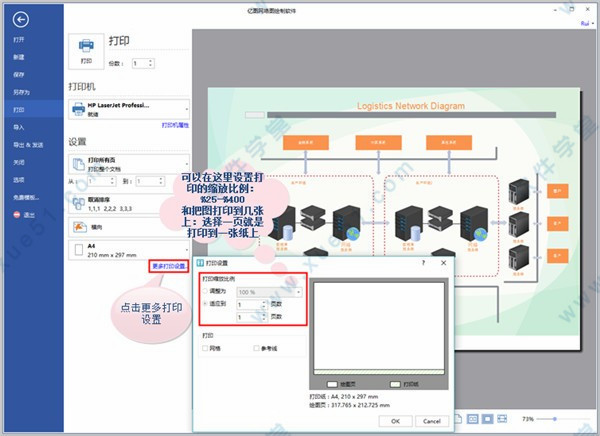Select 另存为 Save As in the sidebar

[x=21, y=92]
